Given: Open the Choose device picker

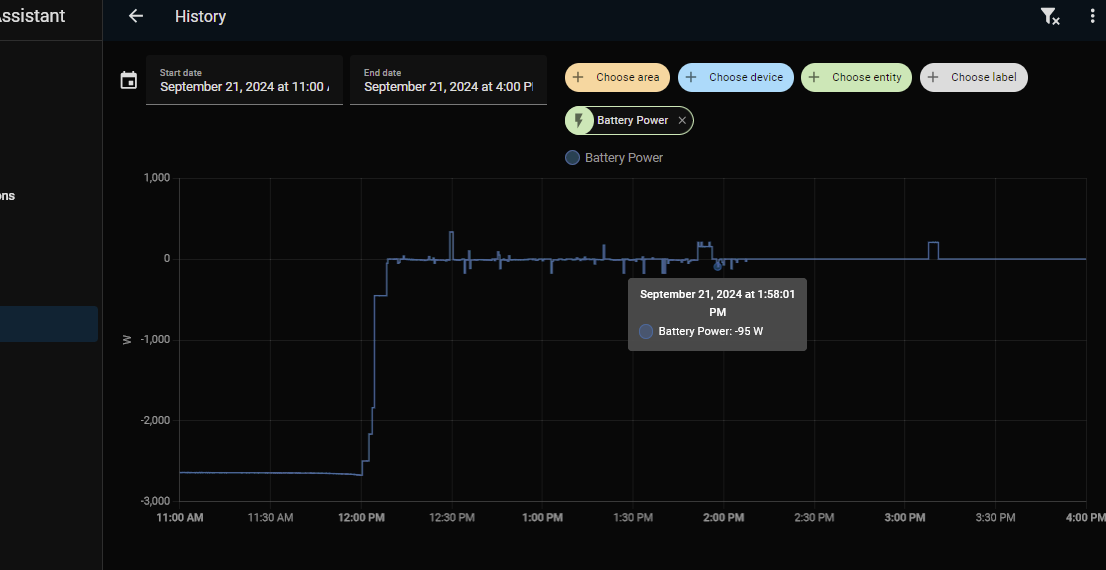Looking at the screenshot, I should (x=736, y=78).
